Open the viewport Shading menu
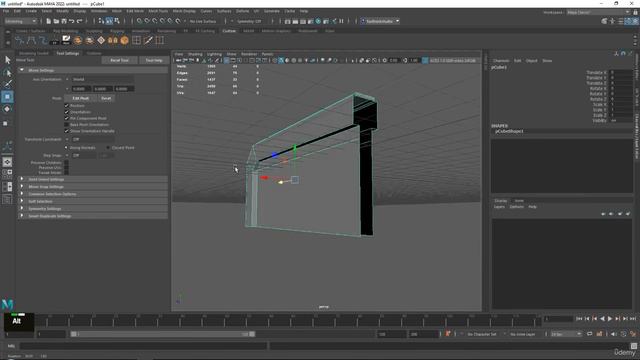This screenshot has height=360, width=640. click(x=195, y=54)
